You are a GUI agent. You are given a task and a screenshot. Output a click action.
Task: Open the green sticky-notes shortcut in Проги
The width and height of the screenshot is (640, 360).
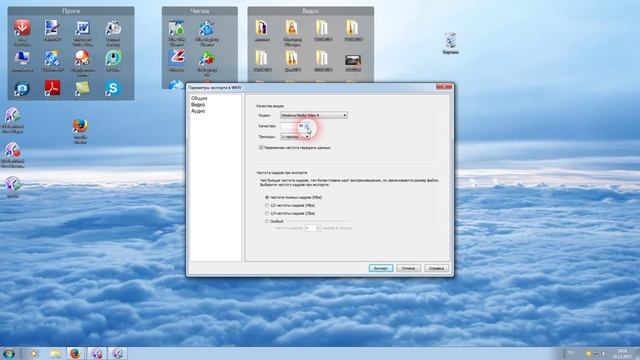tap(82, 88)
